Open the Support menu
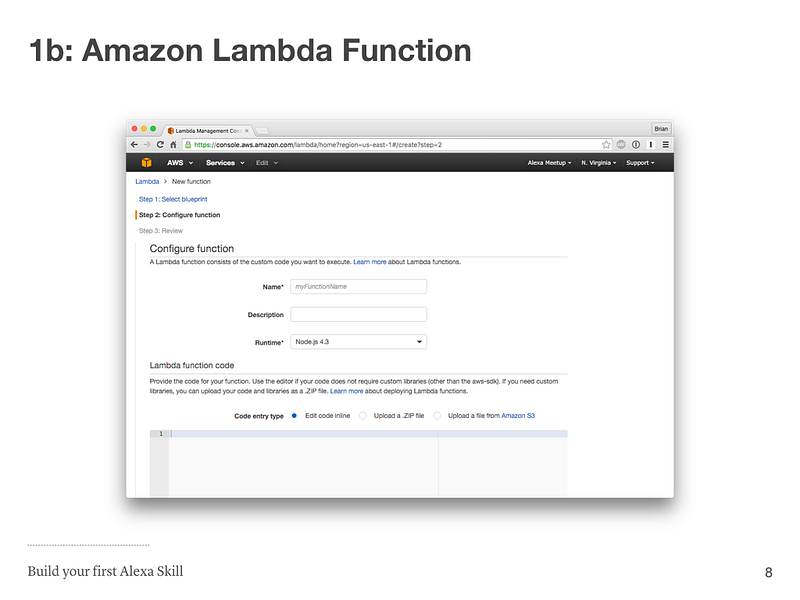The image size is (800, 600). click(x=640, y=163)
